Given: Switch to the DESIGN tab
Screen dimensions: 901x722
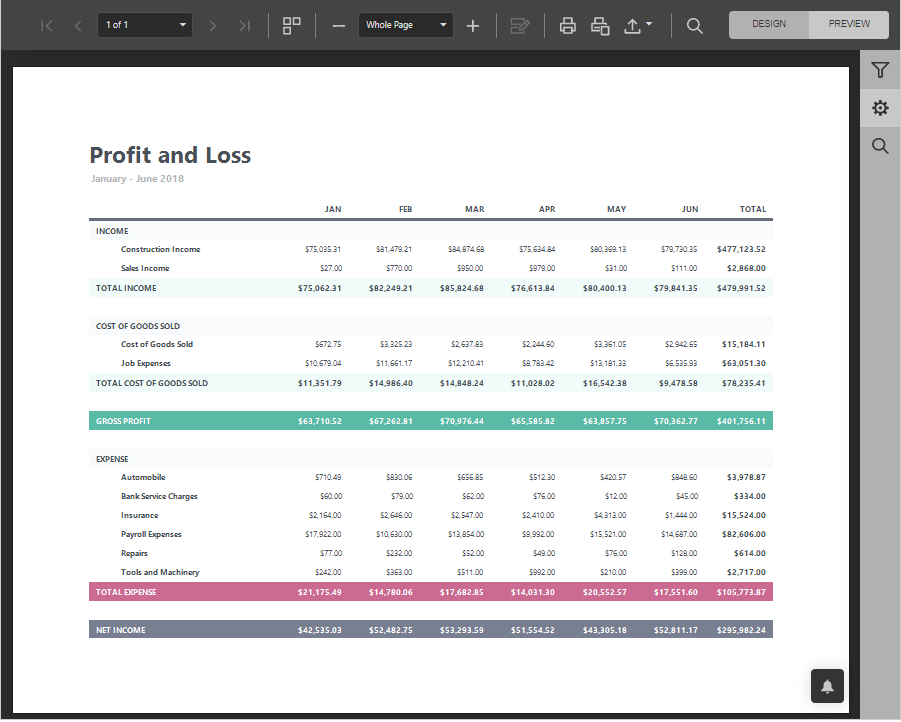Looking at the screenshot, I should (x=769, y=24).
